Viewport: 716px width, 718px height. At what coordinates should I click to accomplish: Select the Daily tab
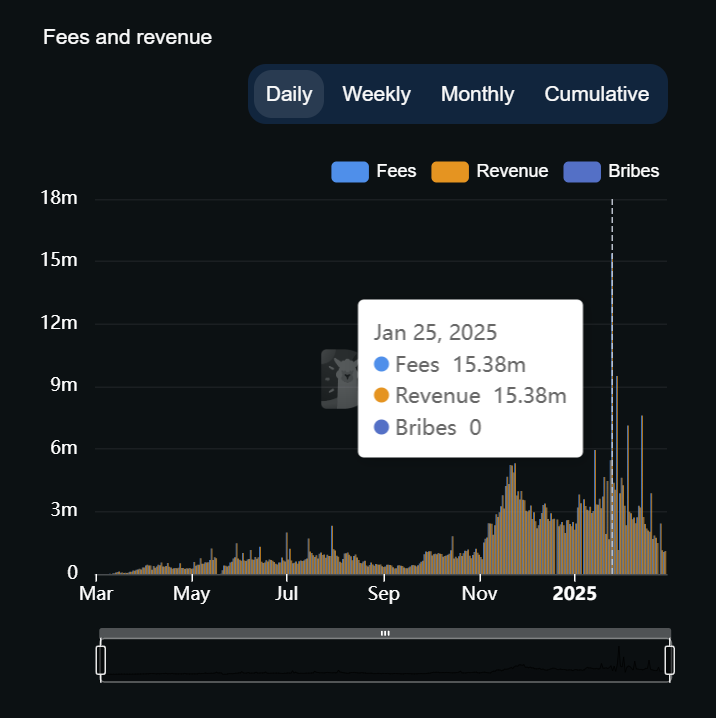[289, 94]
